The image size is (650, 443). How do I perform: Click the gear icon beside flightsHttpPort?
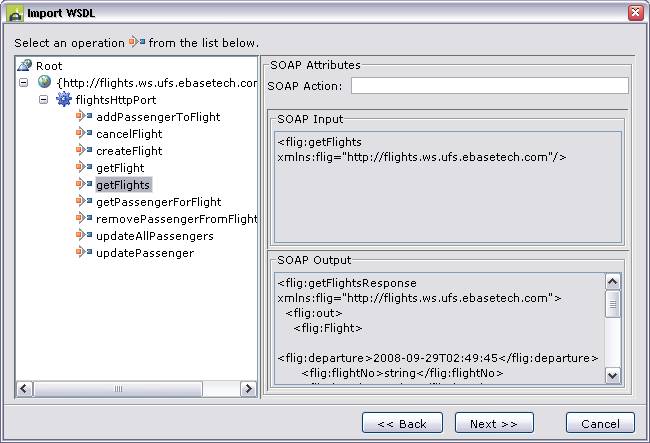64,100
